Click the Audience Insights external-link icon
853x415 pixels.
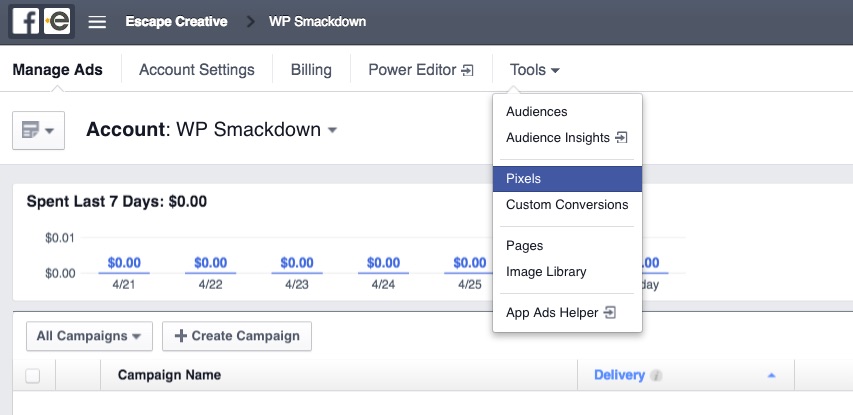(x=621, y=138)
